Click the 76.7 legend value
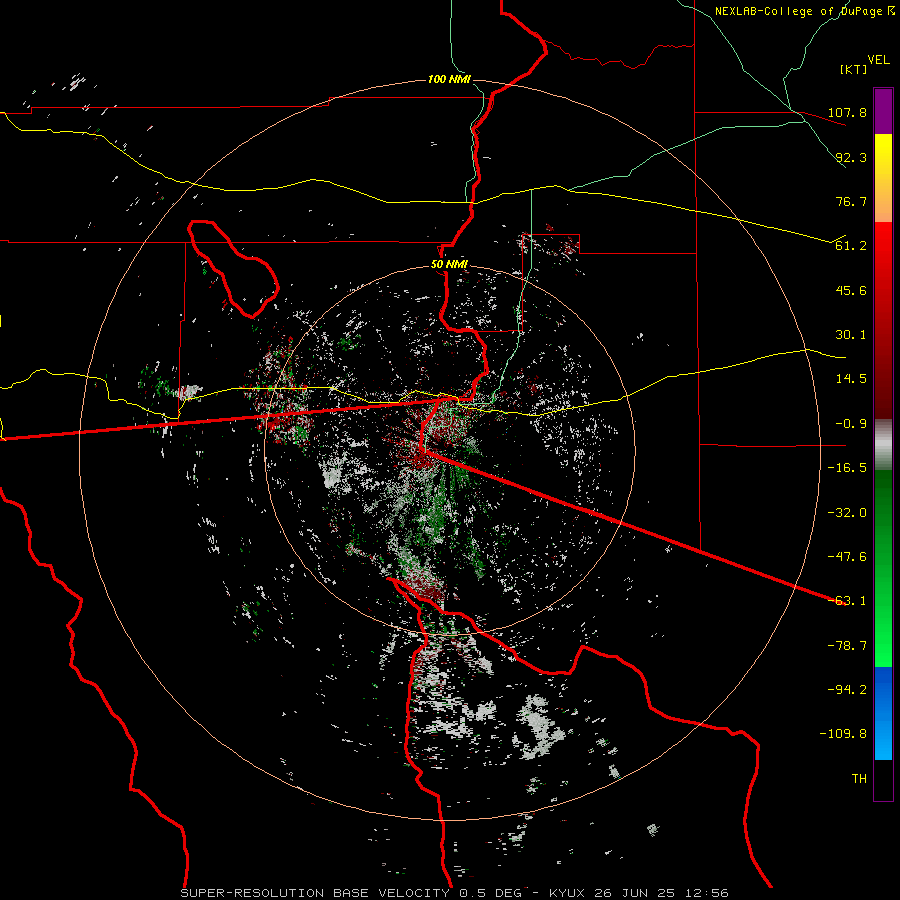The height and width of the screenshot is (900, 900). (x=851, y=201)
